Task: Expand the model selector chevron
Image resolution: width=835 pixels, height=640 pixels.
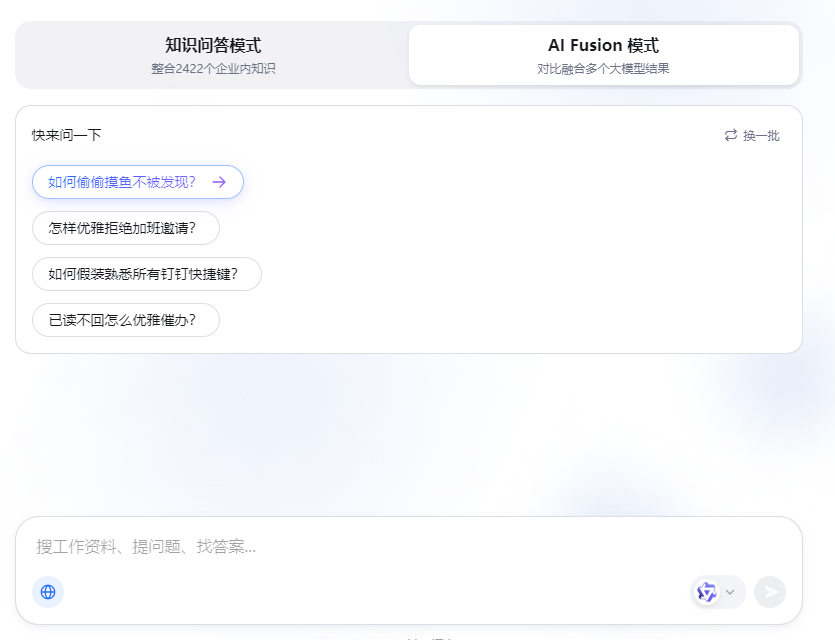Action: [x=730, y=592]
